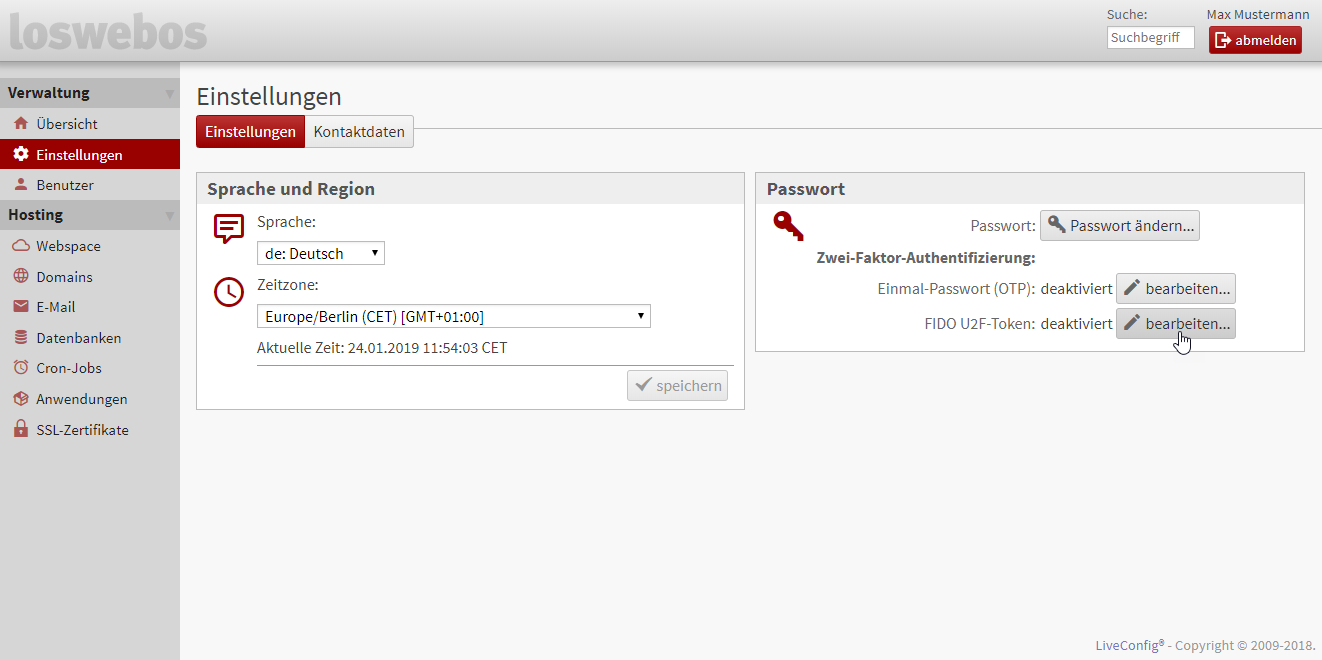Viewport: 1322px width, 660px height.
Task: Open the Zeitzone timezone dropdown
Action: click(453, 317)
